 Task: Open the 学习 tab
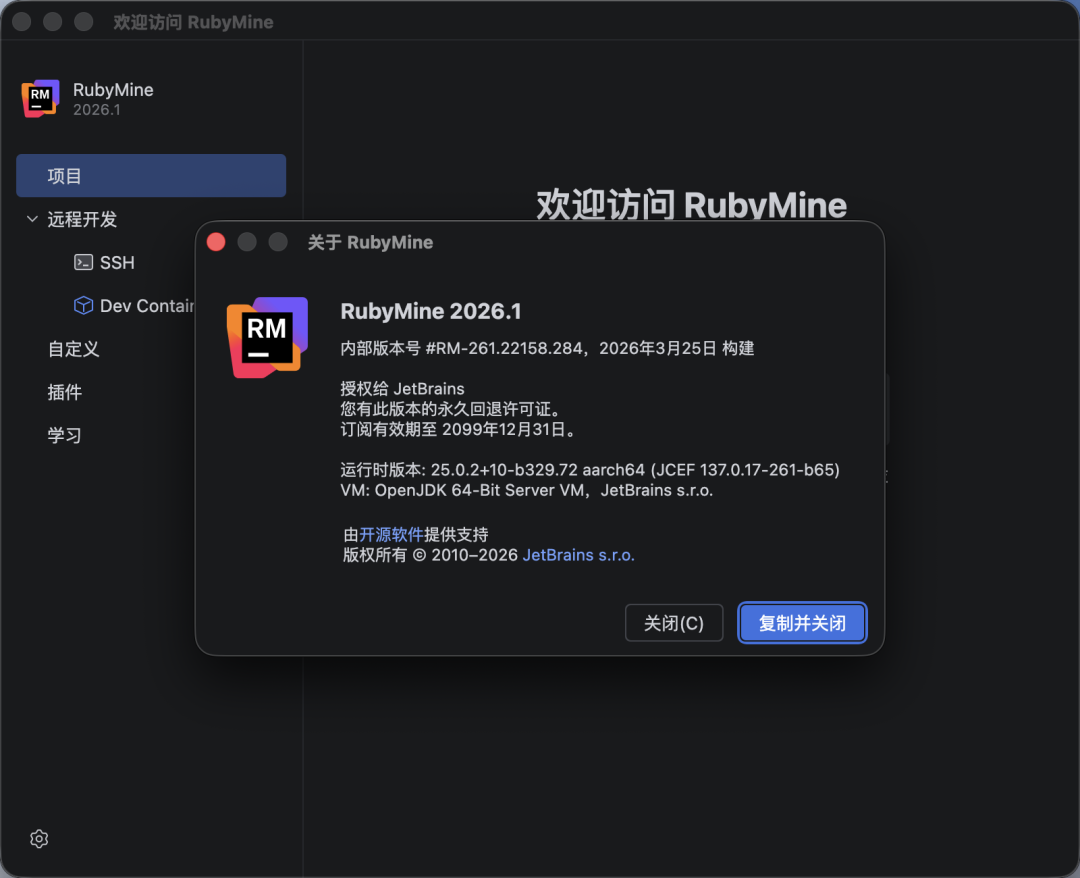(65, 435)
